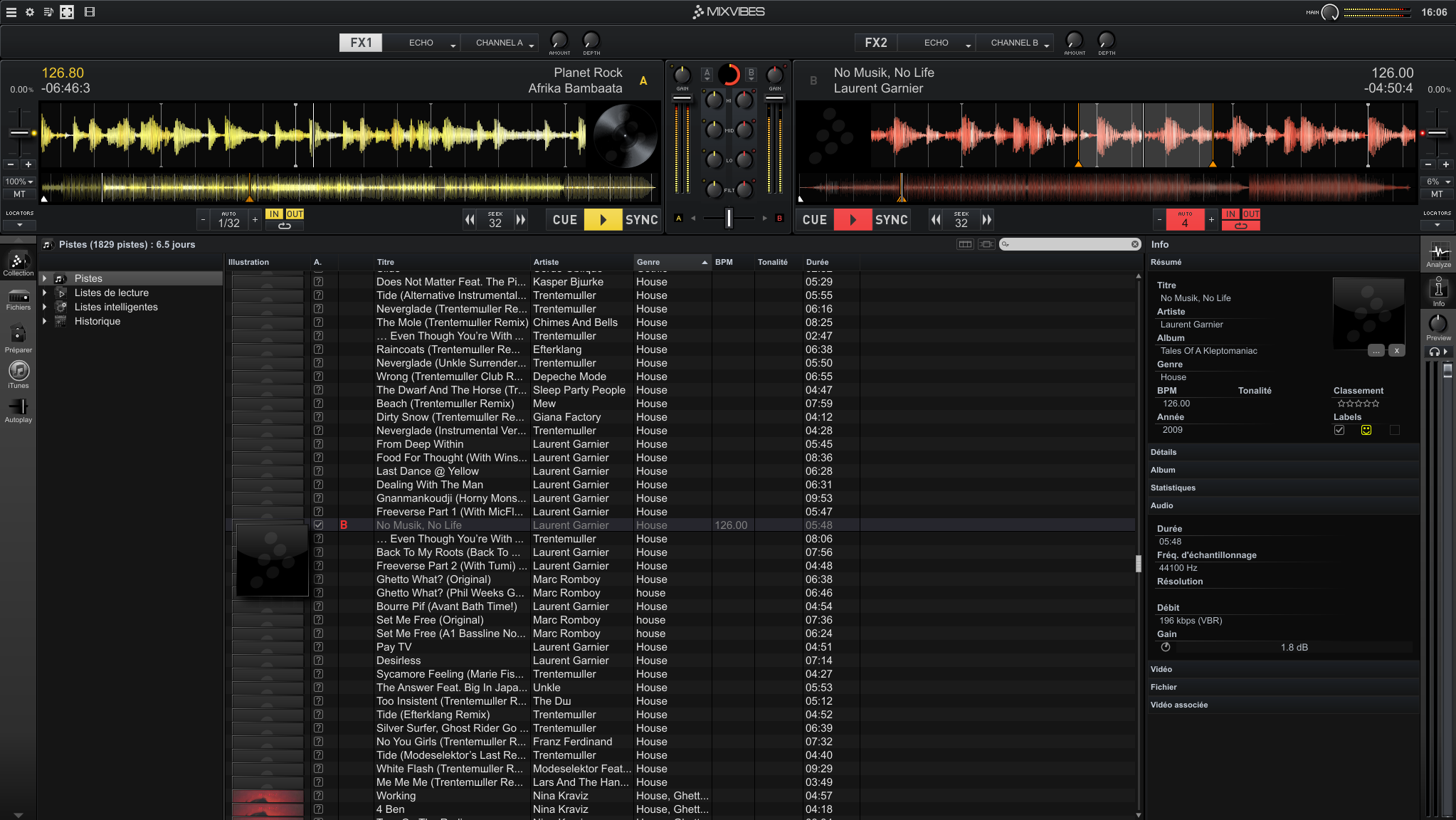Open the Préparer sidebar icon

19,339
